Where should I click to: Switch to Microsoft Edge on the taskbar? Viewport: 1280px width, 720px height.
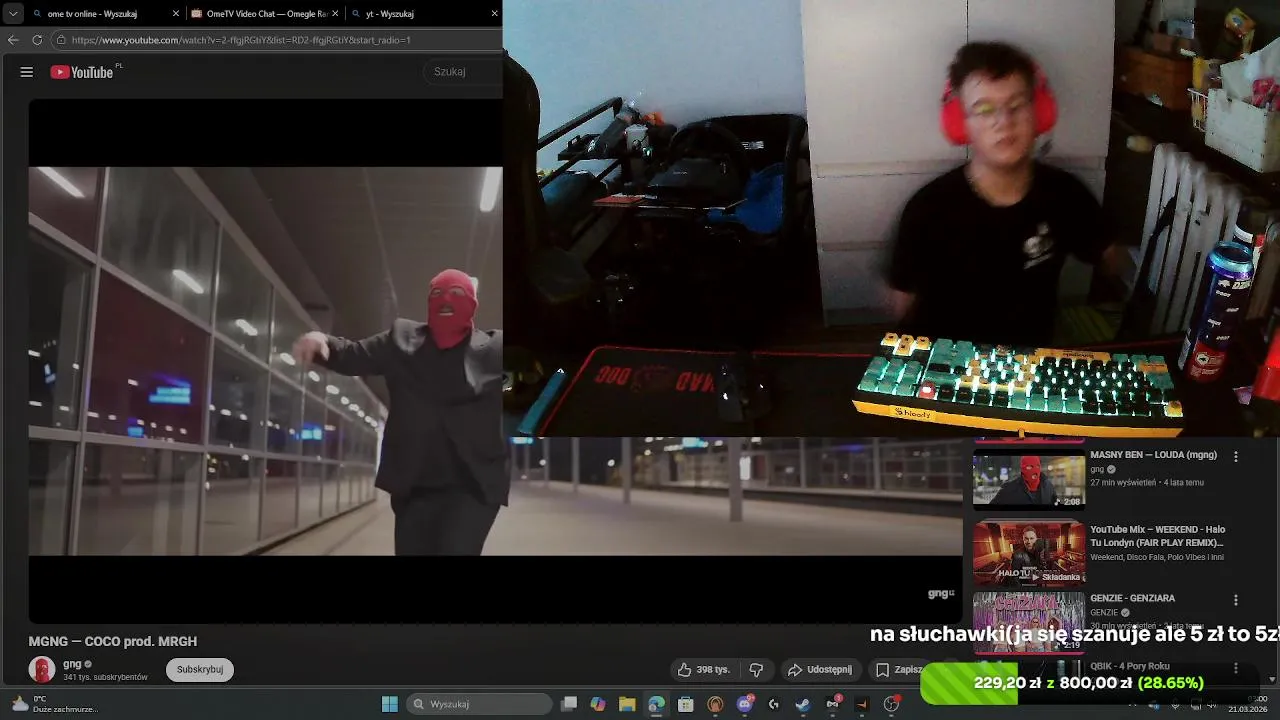(x=656, y=704)
